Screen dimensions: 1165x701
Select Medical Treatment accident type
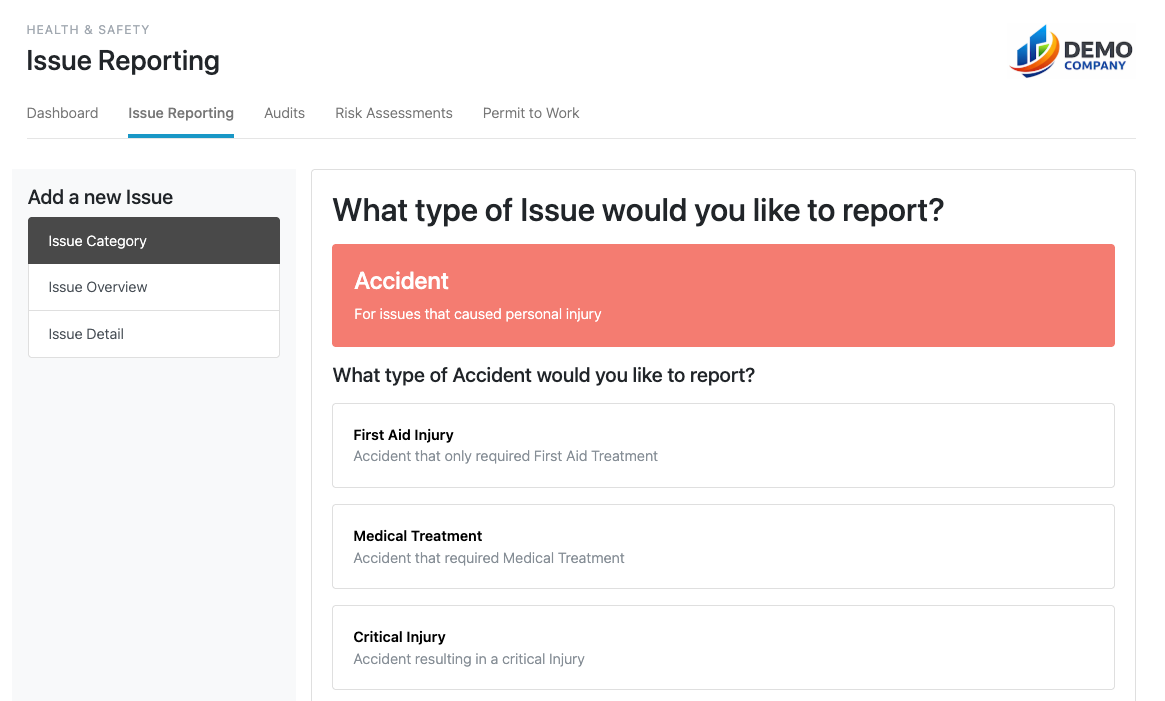coord(722,546)
